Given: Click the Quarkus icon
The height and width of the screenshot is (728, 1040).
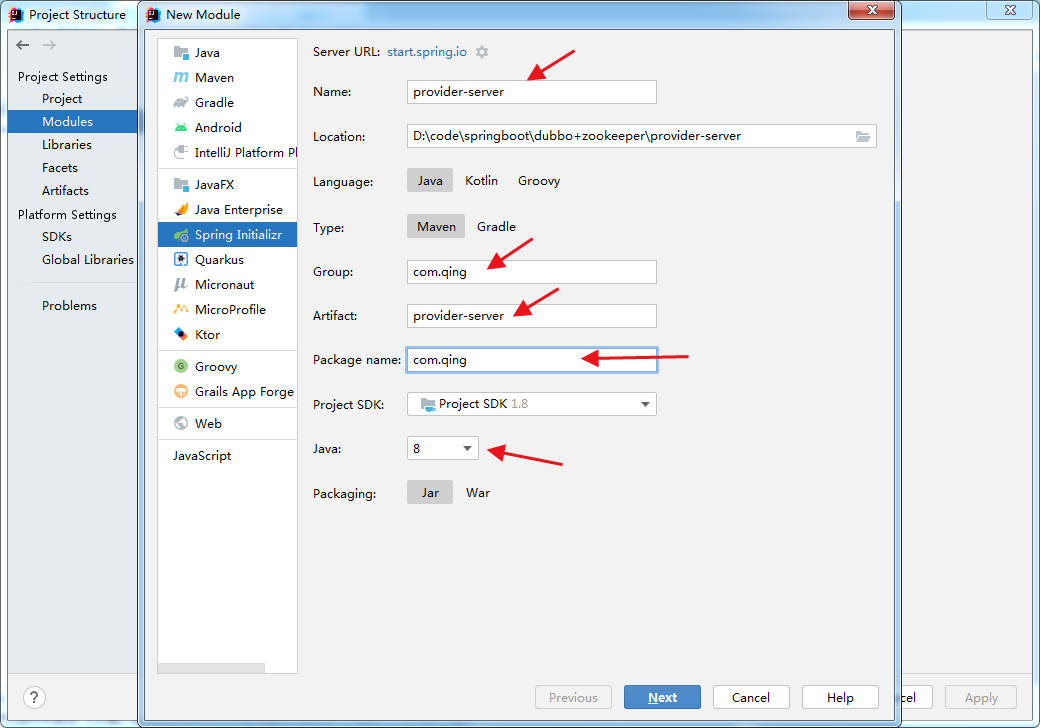Looking at the screenshot, I should [180, 259].
